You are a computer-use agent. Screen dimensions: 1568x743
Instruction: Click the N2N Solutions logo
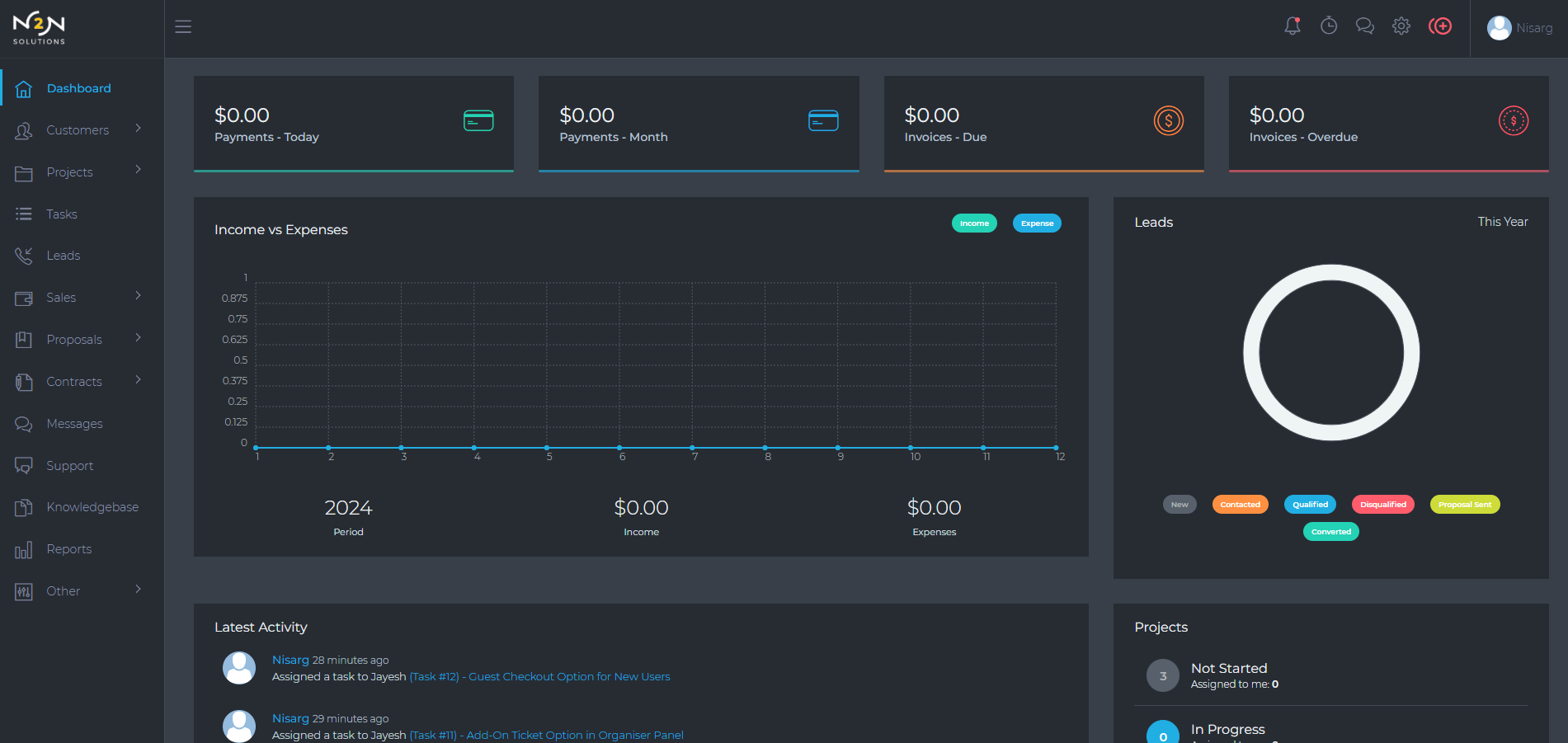tap(39, 28)
